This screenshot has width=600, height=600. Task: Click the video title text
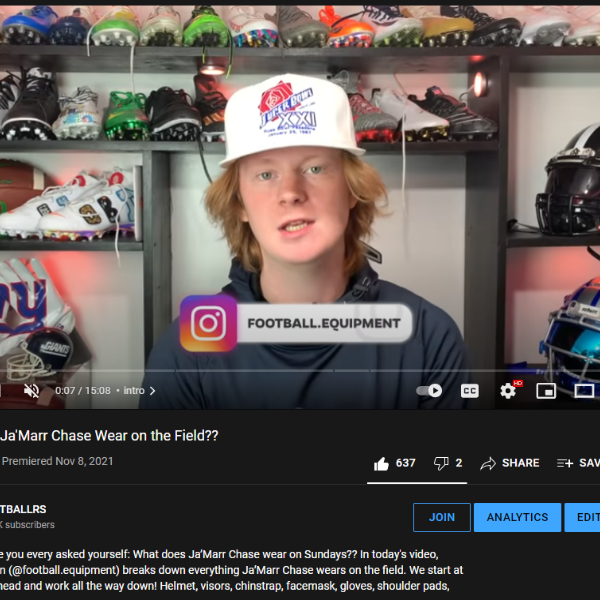pos(109,435)
